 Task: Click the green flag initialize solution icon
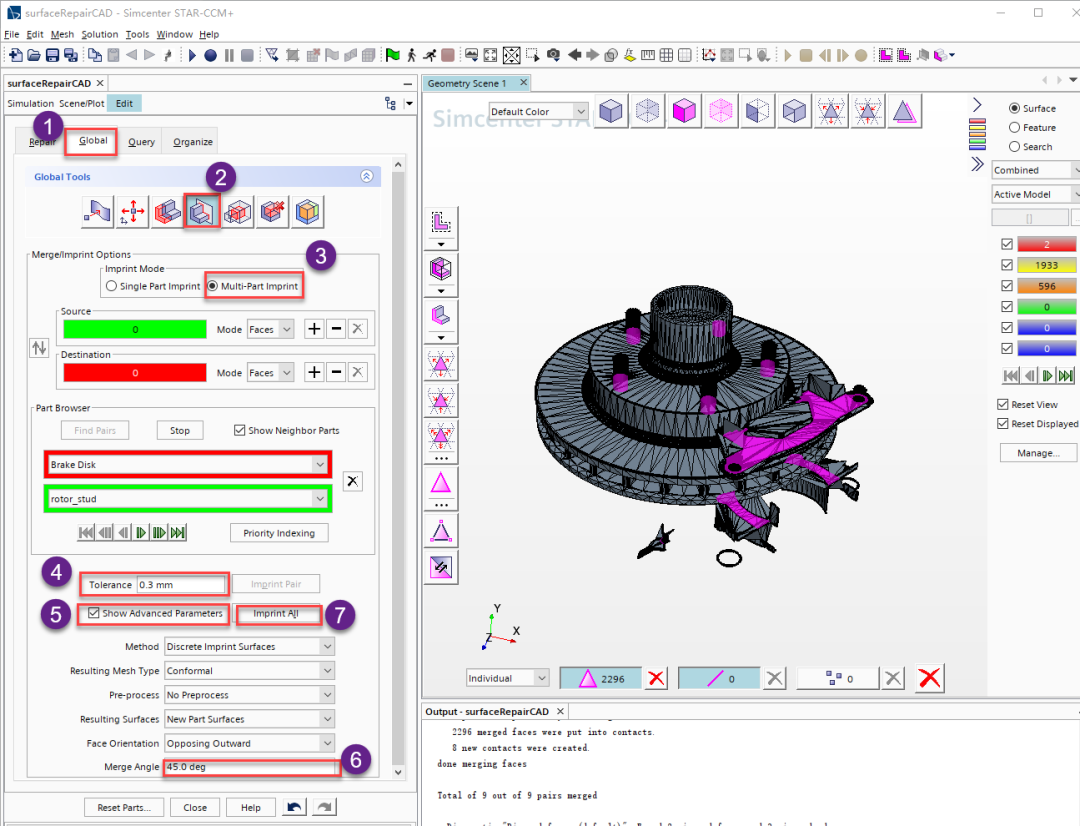pyautogui.click(x=393, y=55)
